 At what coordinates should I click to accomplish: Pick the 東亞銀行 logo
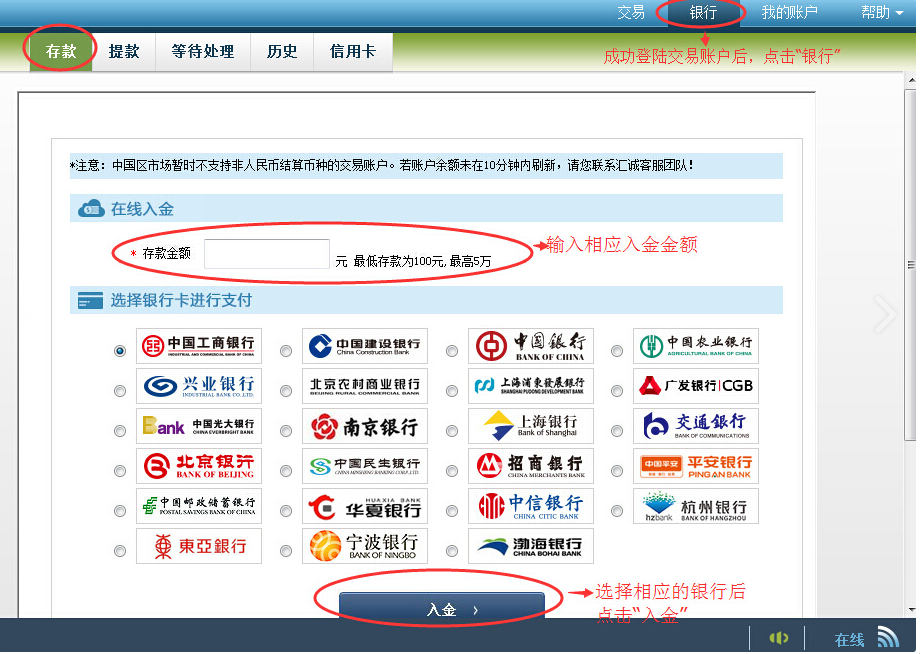click(x=199, y=547)
